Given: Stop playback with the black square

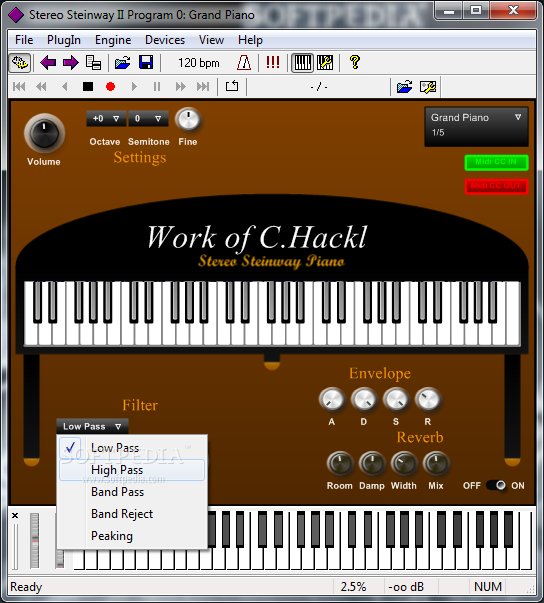Looking at the screenshot, I should click(88, 87).
